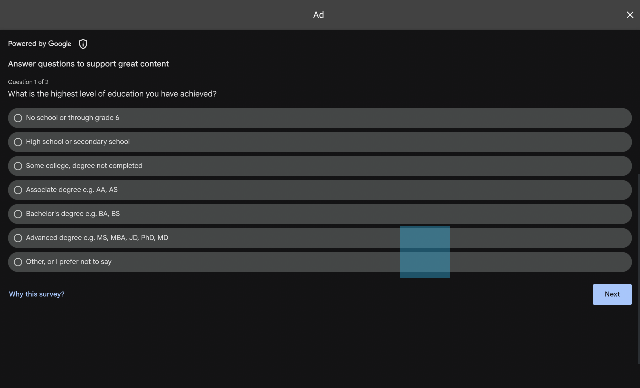This screenshot has width=640, height=388.
Task: Click the Powered by Google text
Action: [40, 44]
